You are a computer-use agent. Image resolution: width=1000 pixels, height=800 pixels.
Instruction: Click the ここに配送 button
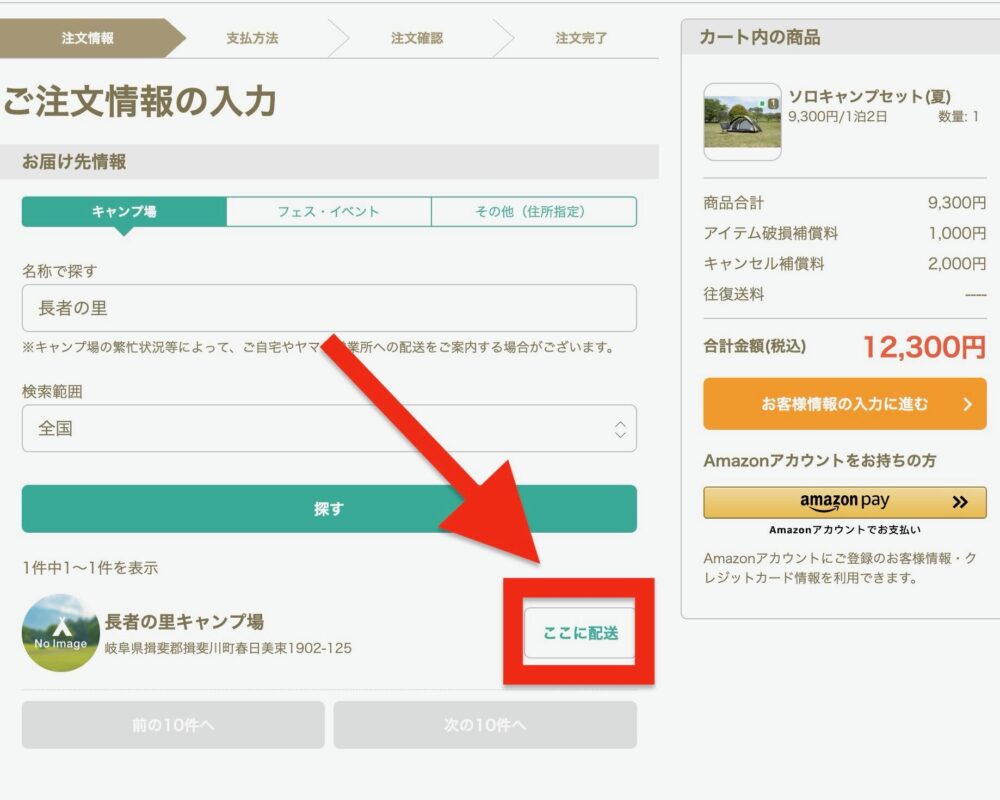(x=580, y=633)
